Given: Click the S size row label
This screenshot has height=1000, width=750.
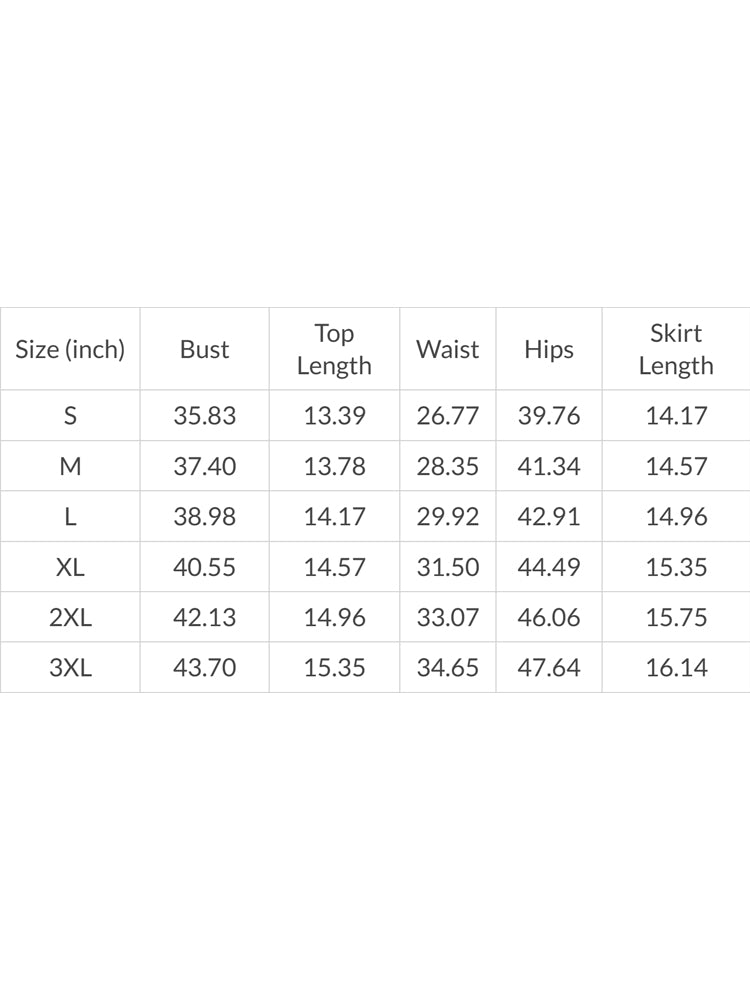Looking at the screenshot, I should pos(70,416).
